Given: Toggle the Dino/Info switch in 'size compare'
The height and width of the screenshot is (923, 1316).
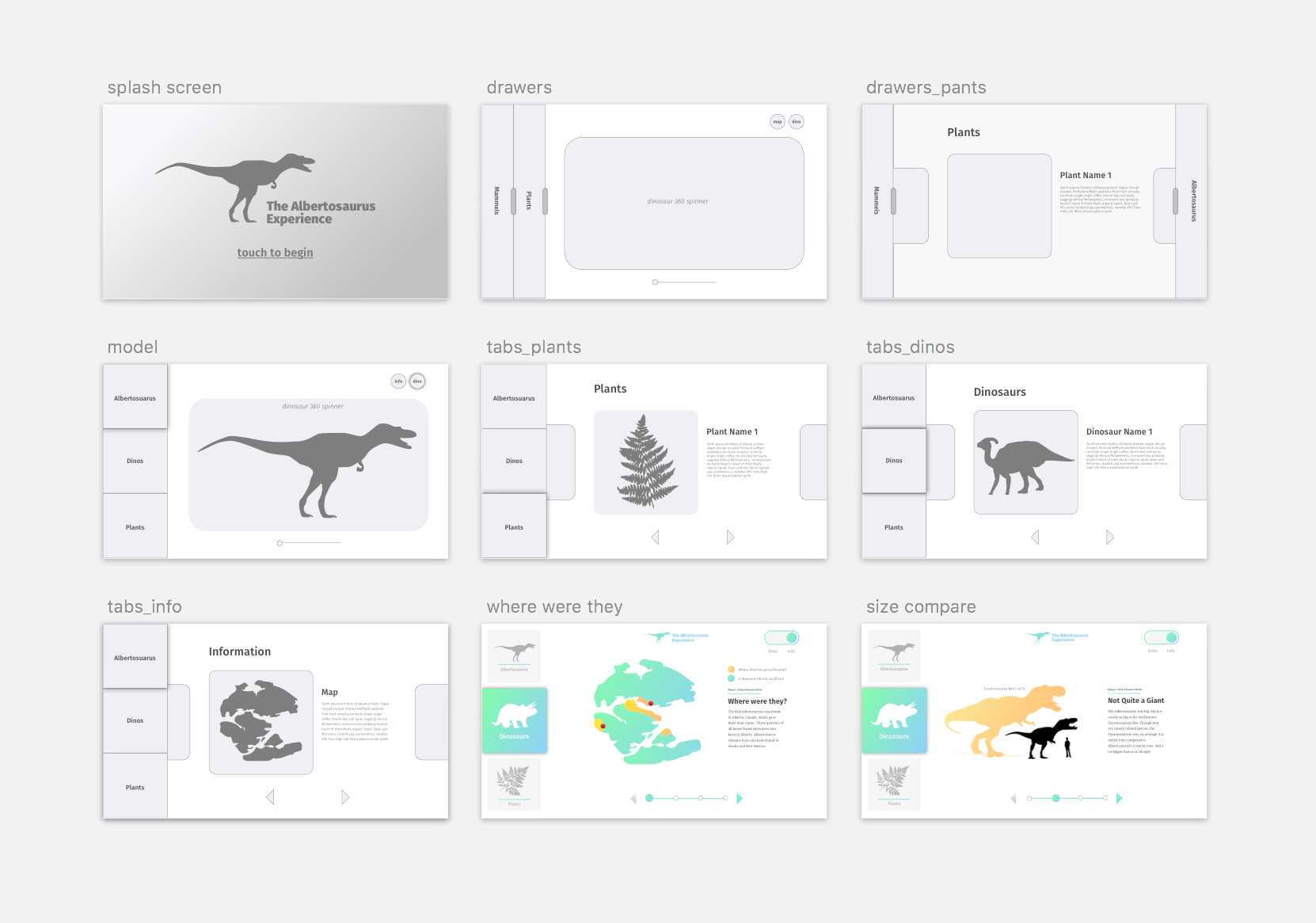Looking at the screenshot, I should coord(1162,637).
